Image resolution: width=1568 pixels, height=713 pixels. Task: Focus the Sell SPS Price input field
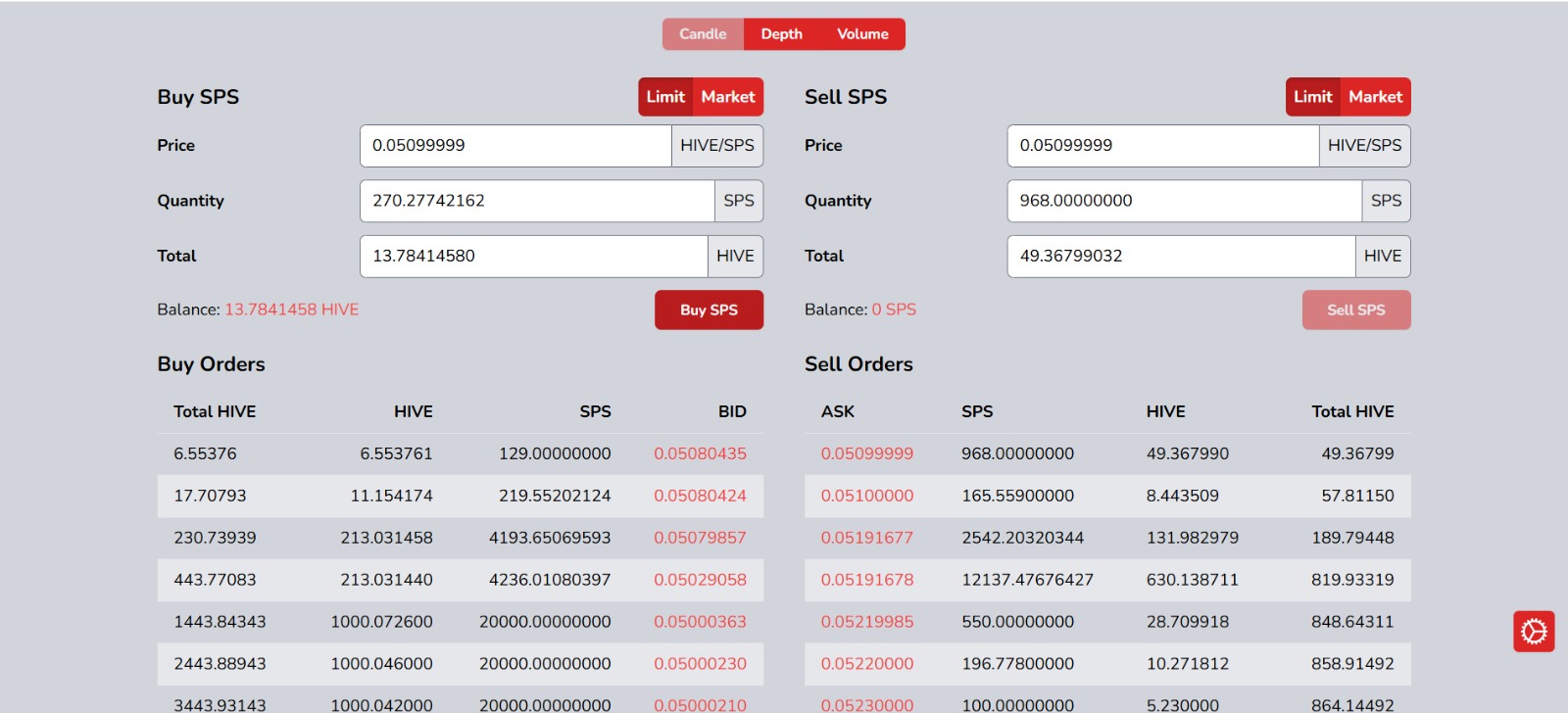(x=1162, y=146)
